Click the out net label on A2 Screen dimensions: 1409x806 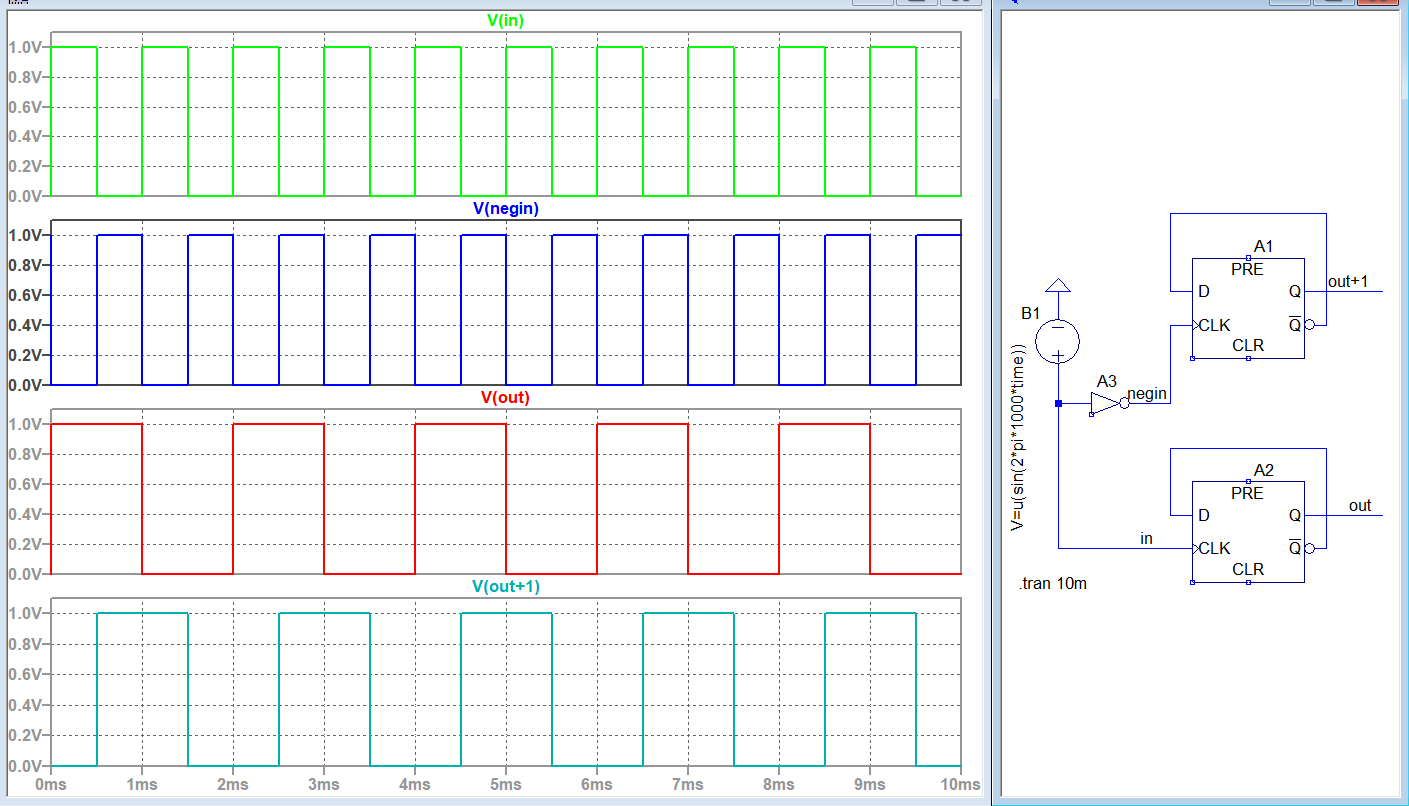click(1359, 506)
